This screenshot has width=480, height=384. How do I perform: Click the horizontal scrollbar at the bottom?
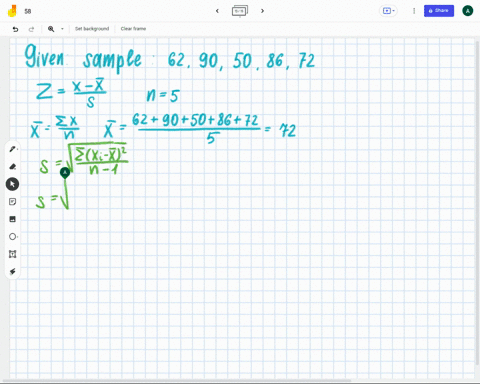coord(177,380)
